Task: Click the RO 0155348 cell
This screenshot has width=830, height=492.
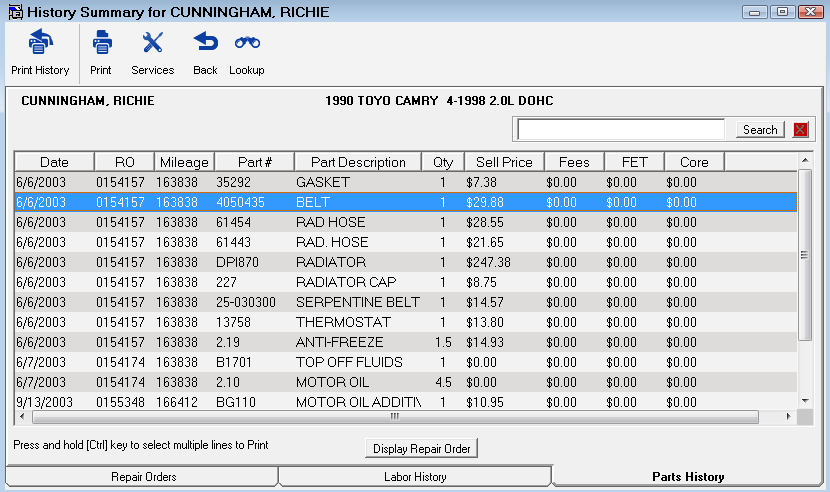Action: click(x=120, y=402)
